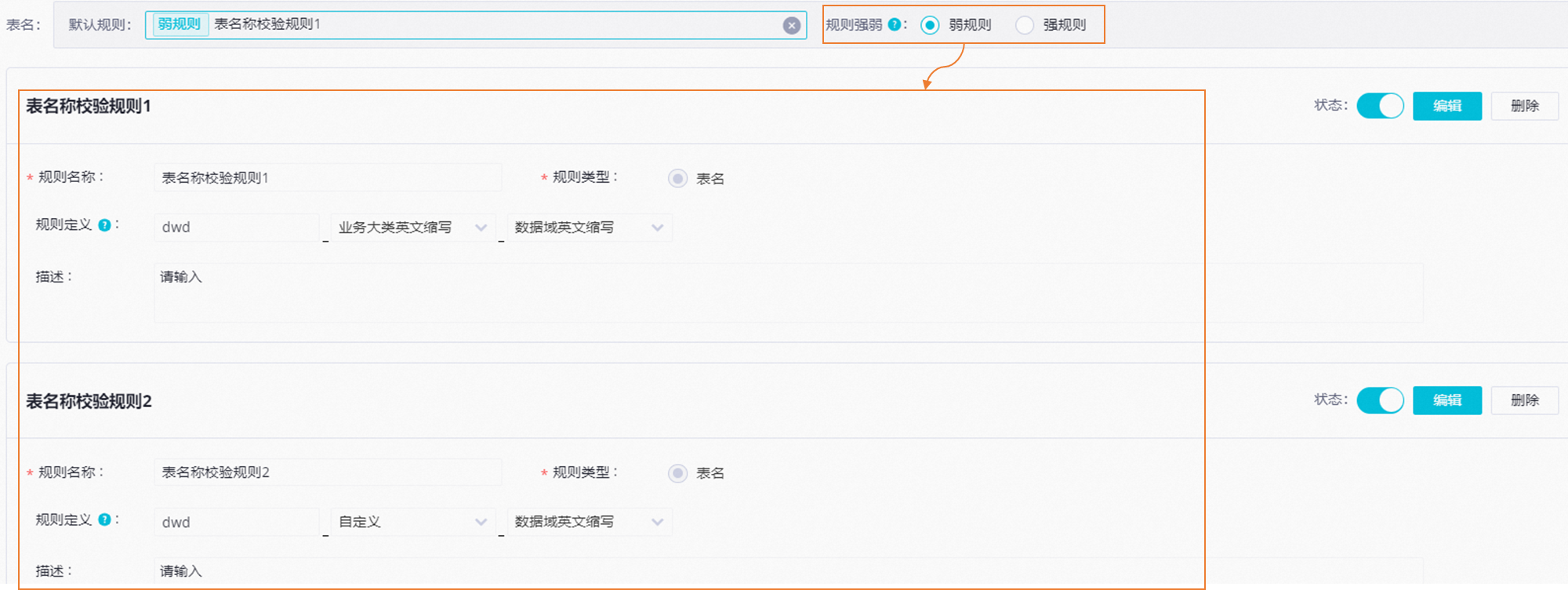Screen dimensions: 1568x590
Task: Click the 表名: label at top left
Action: click(x=24, y=24)
